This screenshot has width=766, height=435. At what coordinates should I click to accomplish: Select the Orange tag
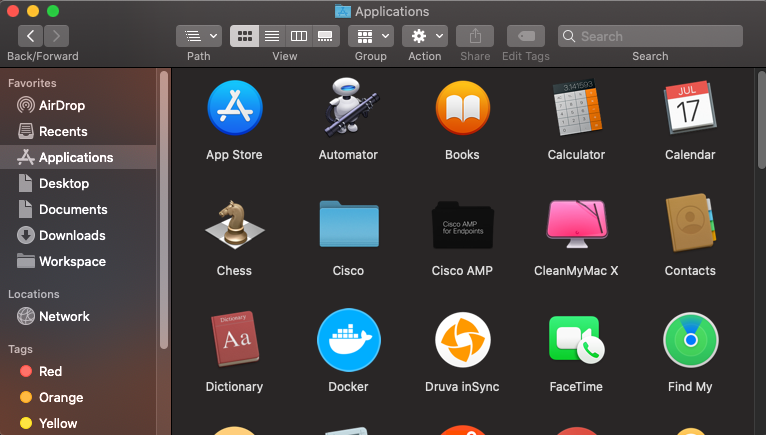click(78, 397)
